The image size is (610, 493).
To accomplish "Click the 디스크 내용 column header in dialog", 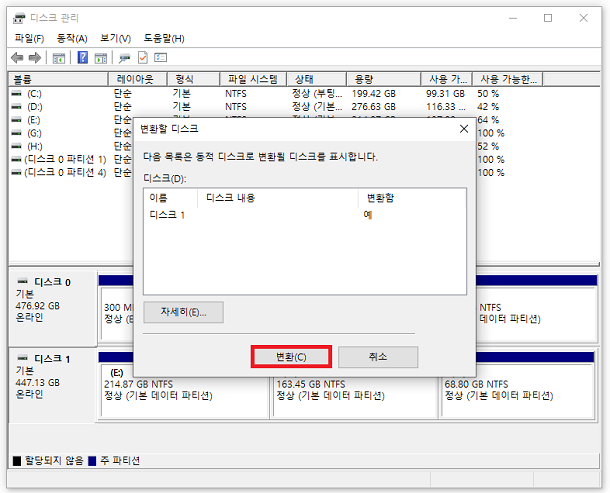I will click(278, 198).
